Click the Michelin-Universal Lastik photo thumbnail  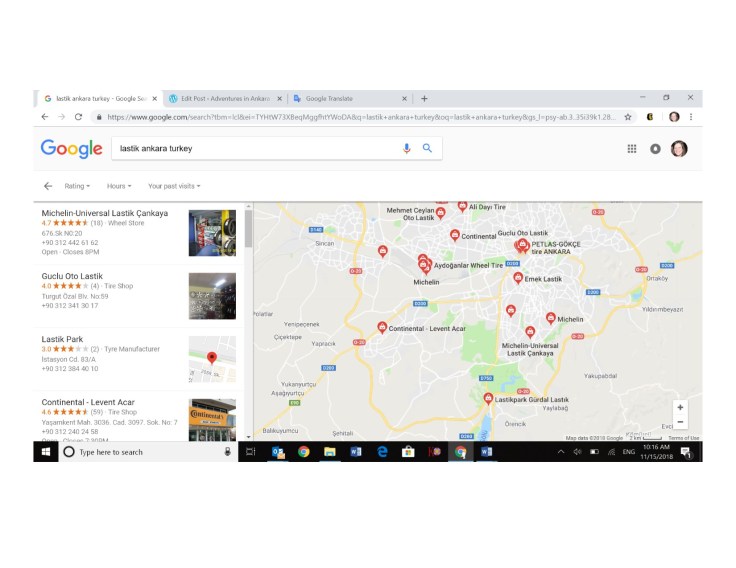tap(212, 233)
